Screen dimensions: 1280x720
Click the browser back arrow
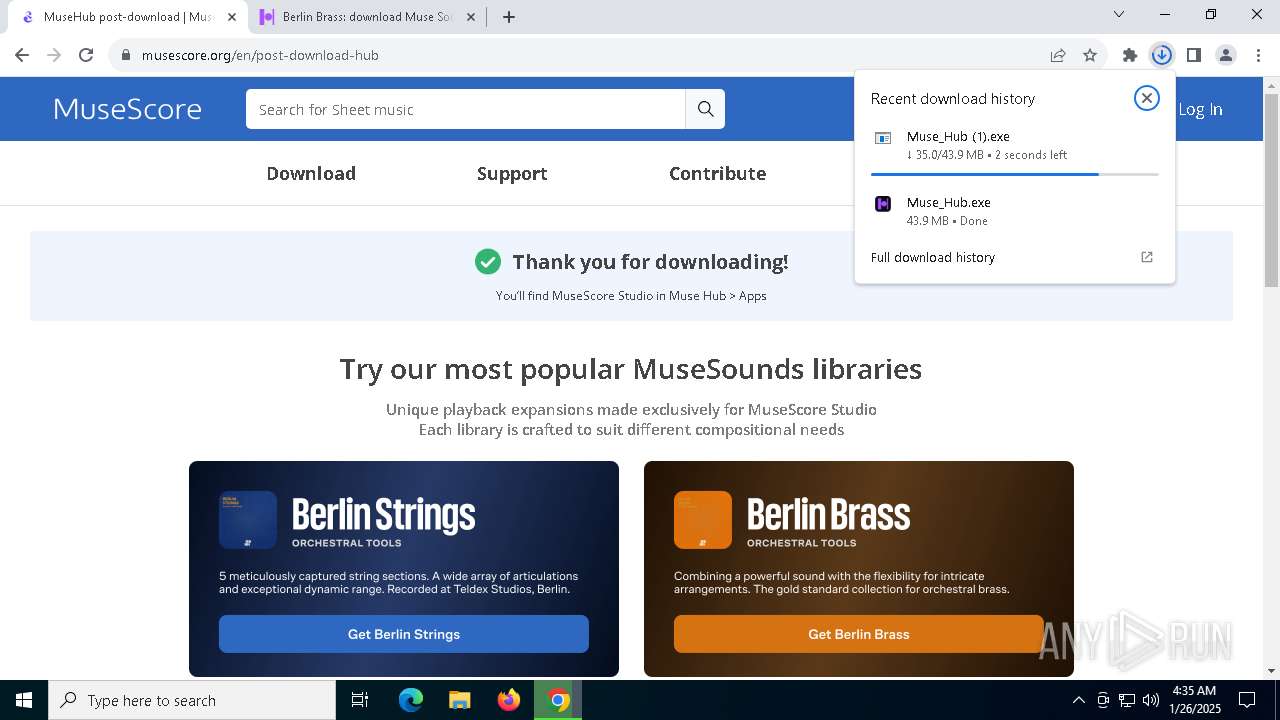click(x=22, y=55)
